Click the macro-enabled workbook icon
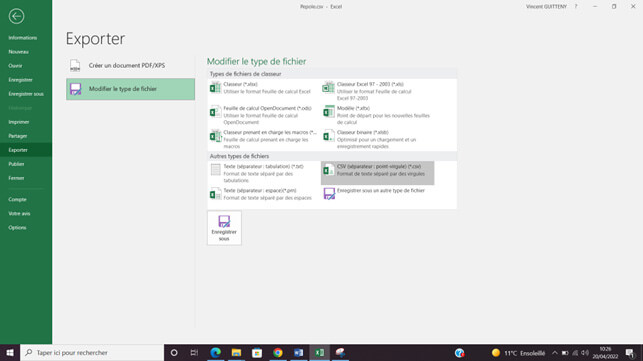The height and width of the screenshot is (361, 643). point(215,135)
